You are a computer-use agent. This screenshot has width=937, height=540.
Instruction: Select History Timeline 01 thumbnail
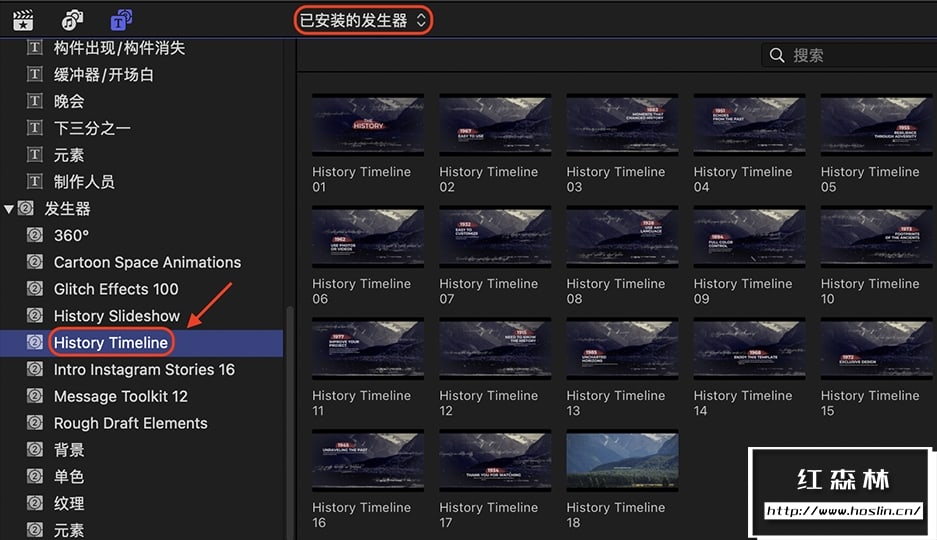point(368,124)
